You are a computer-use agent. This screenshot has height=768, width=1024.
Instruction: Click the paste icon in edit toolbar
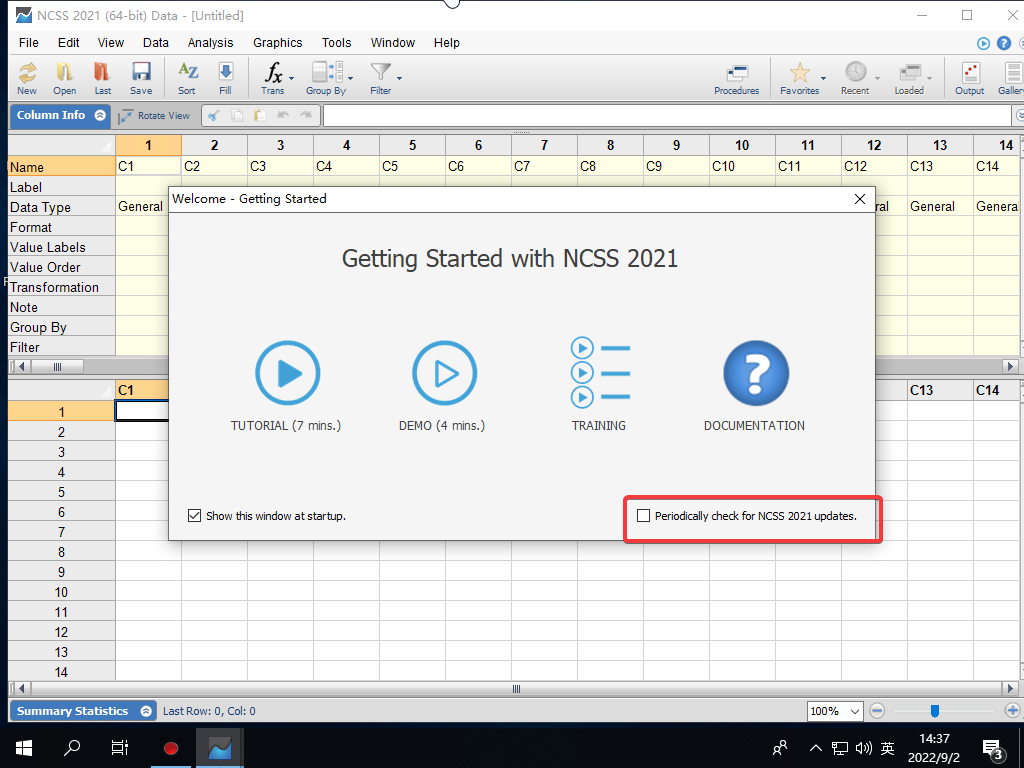point(260,116)
